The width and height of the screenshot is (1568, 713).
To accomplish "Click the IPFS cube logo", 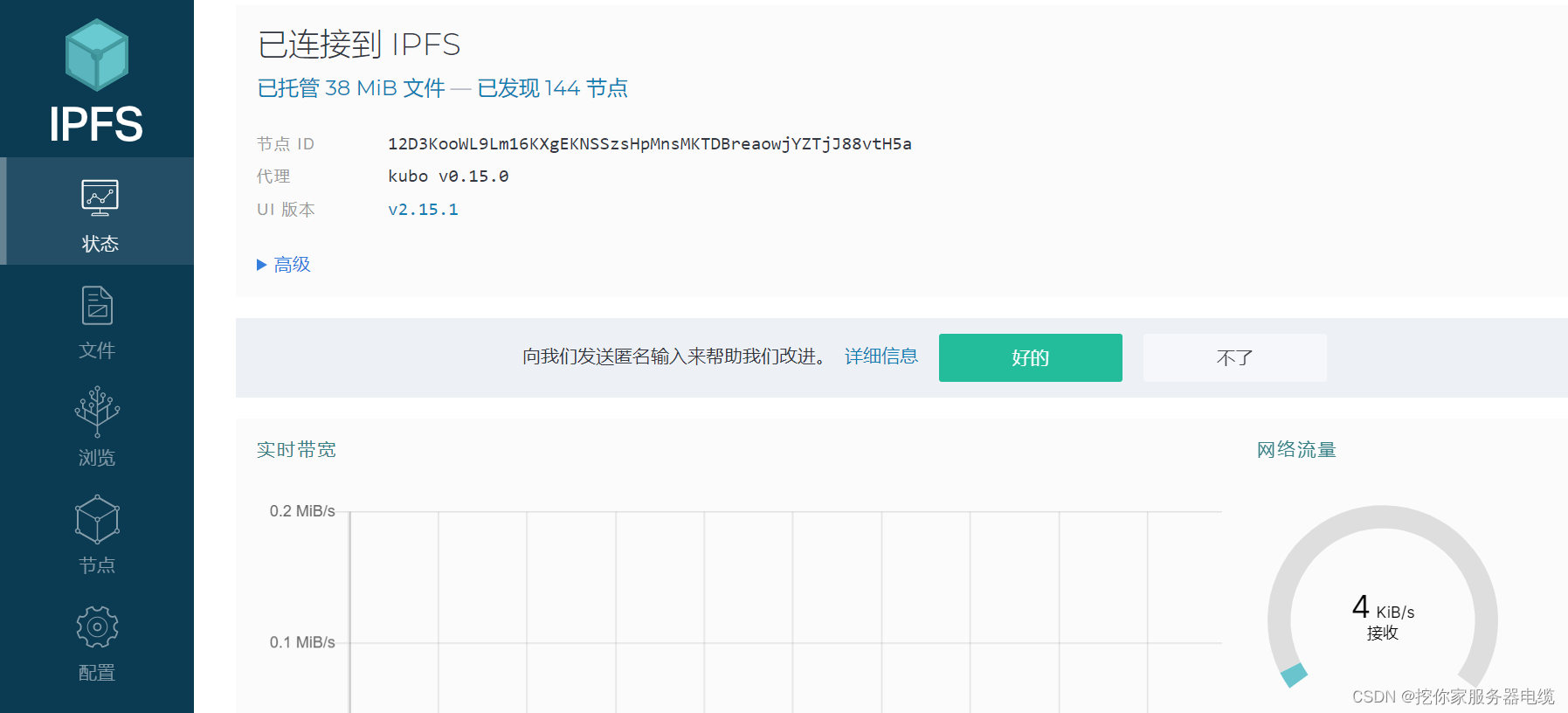I will pos(97,55).
